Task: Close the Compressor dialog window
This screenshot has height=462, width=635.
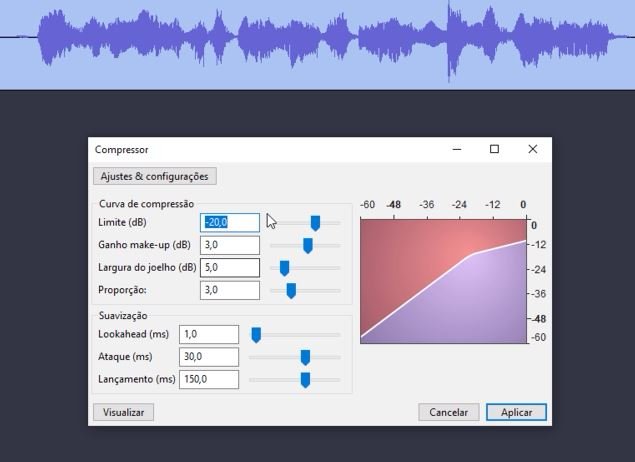Action: pos(533,149)
